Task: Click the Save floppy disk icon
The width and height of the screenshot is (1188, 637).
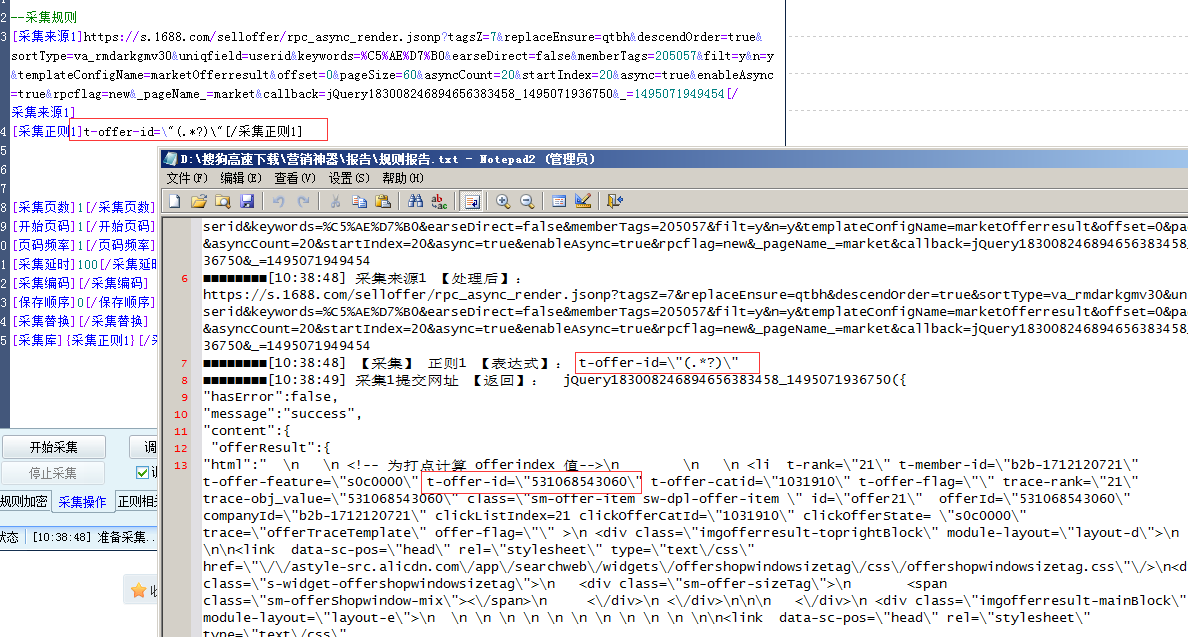Action: 246,201
